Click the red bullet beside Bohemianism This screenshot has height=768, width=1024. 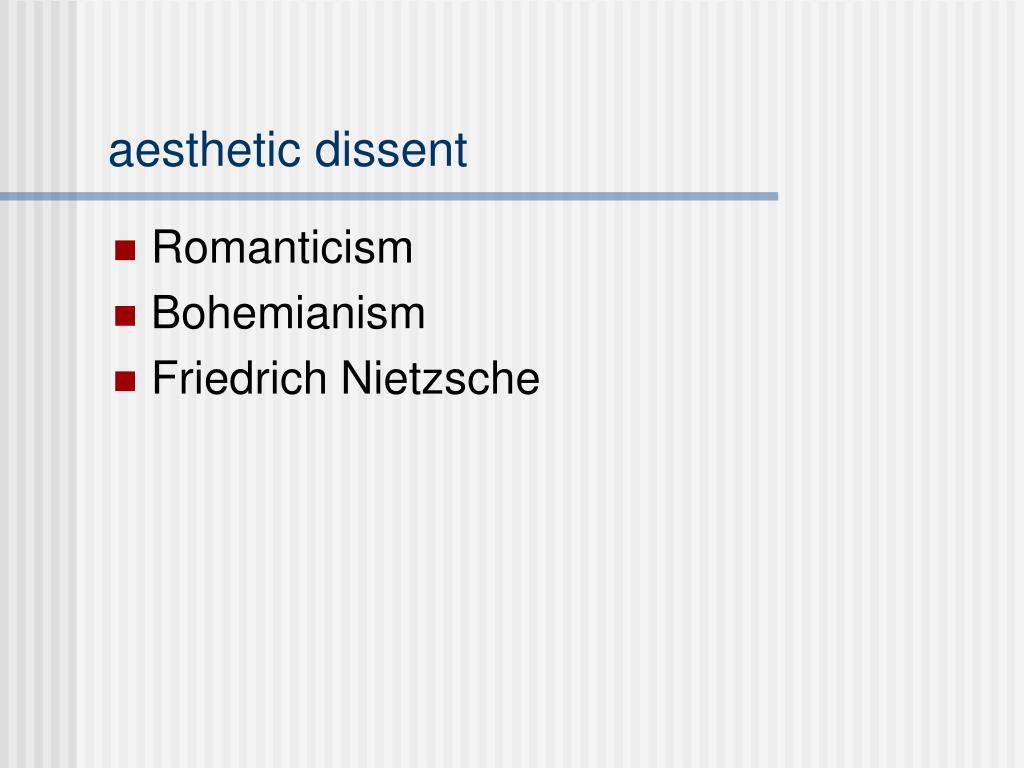125,315
